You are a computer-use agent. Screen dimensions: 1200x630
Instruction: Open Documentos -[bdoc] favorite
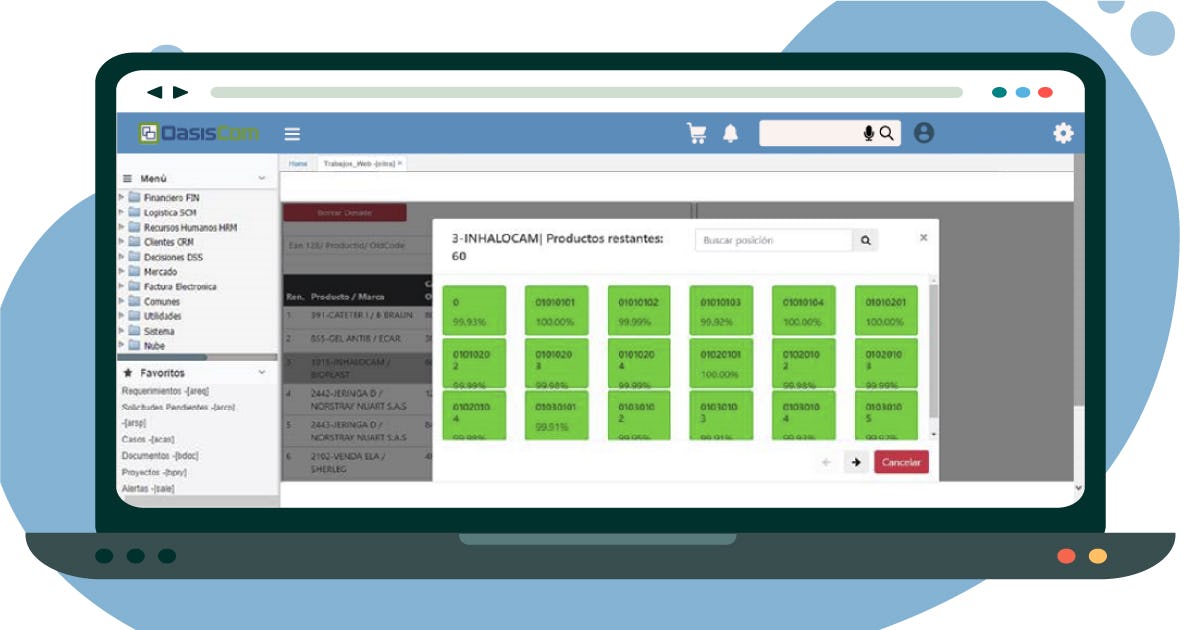160,455
